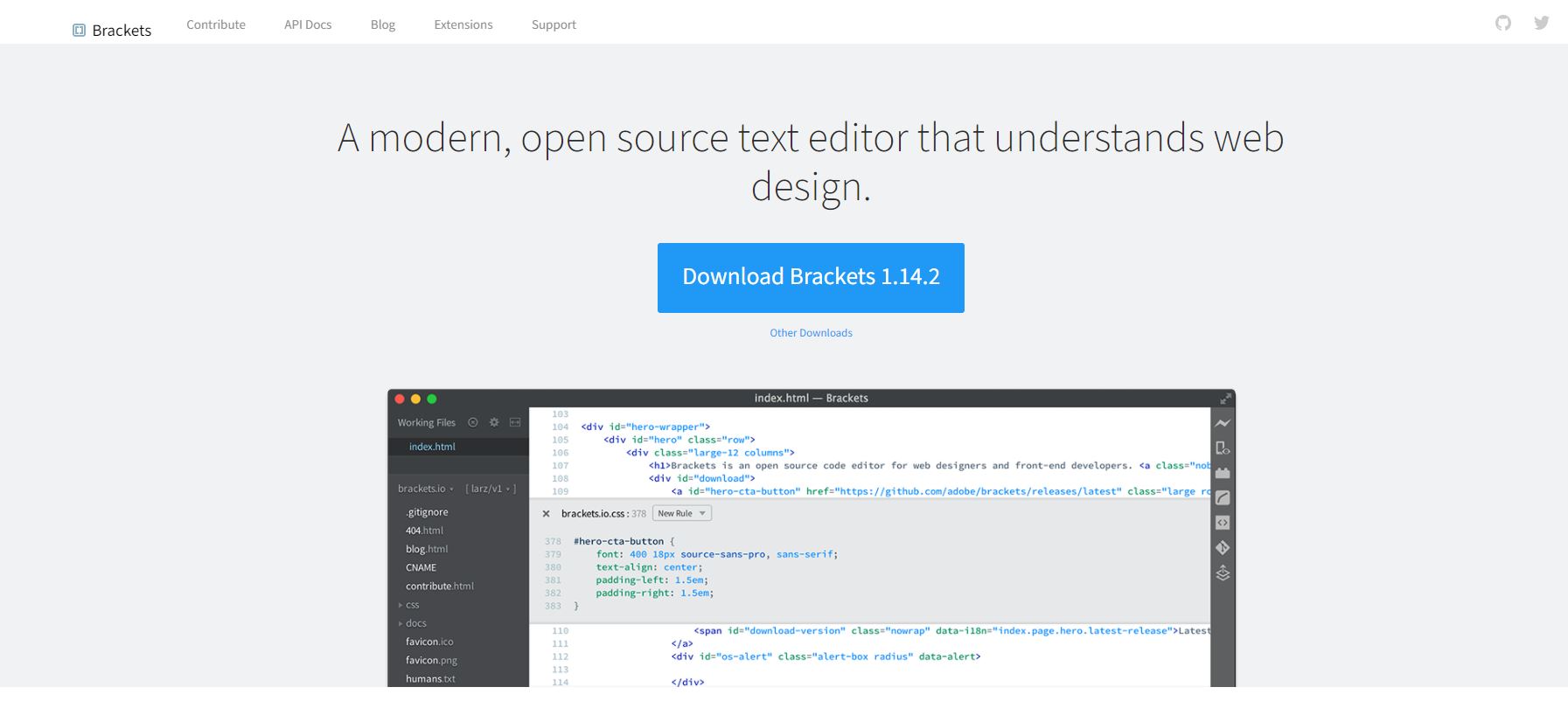Open the Extensions nav item

[463, 24]
